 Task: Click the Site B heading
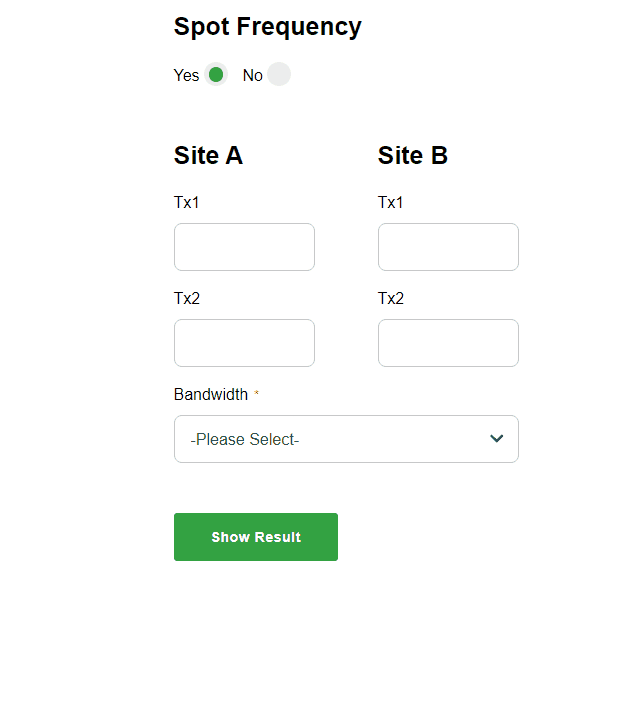click(412, 155)
